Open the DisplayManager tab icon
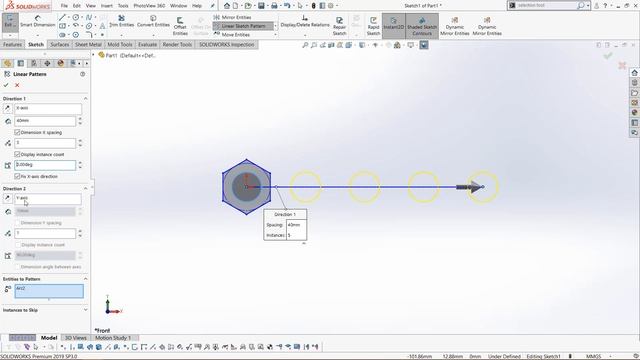The height and width of the screenshot is (360, 640). [60, 63]
